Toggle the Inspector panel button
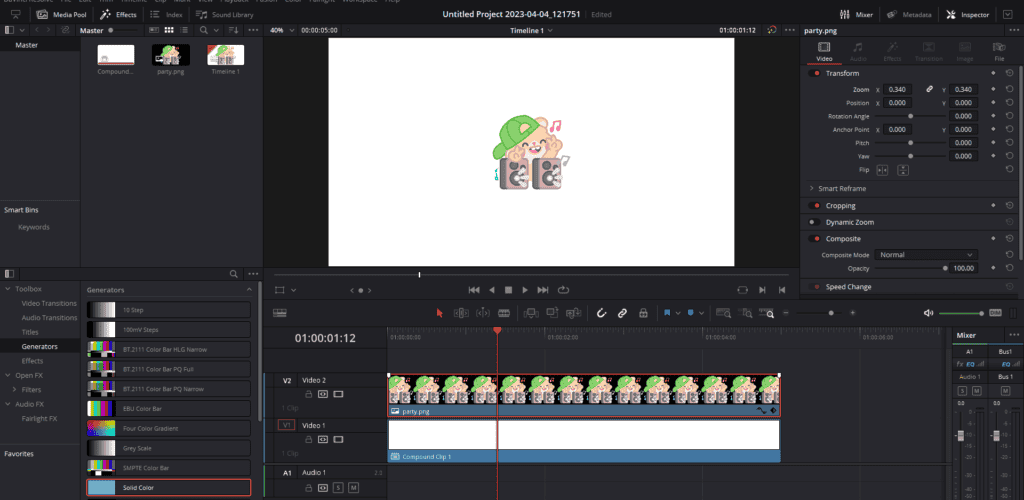 coord(967,14)
